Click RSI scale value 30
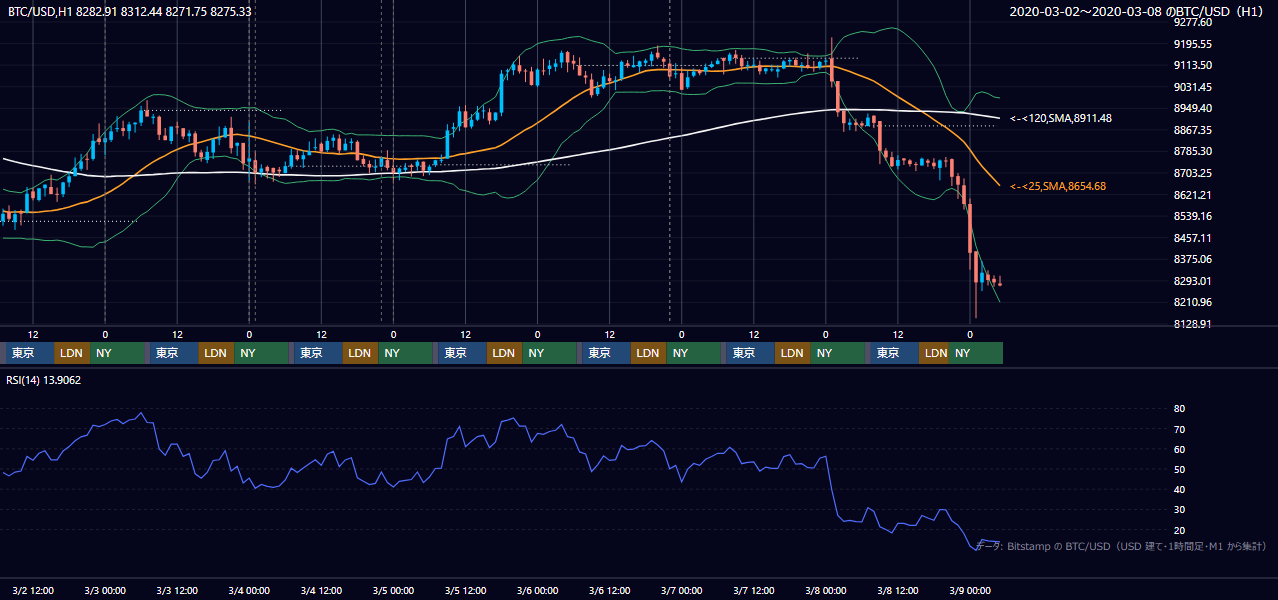 click(1179, 509)
